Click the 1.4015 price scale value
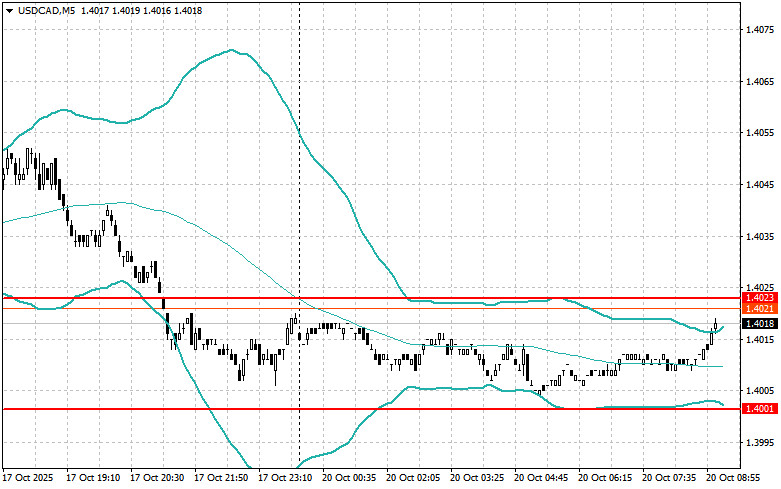 point(760,340)
